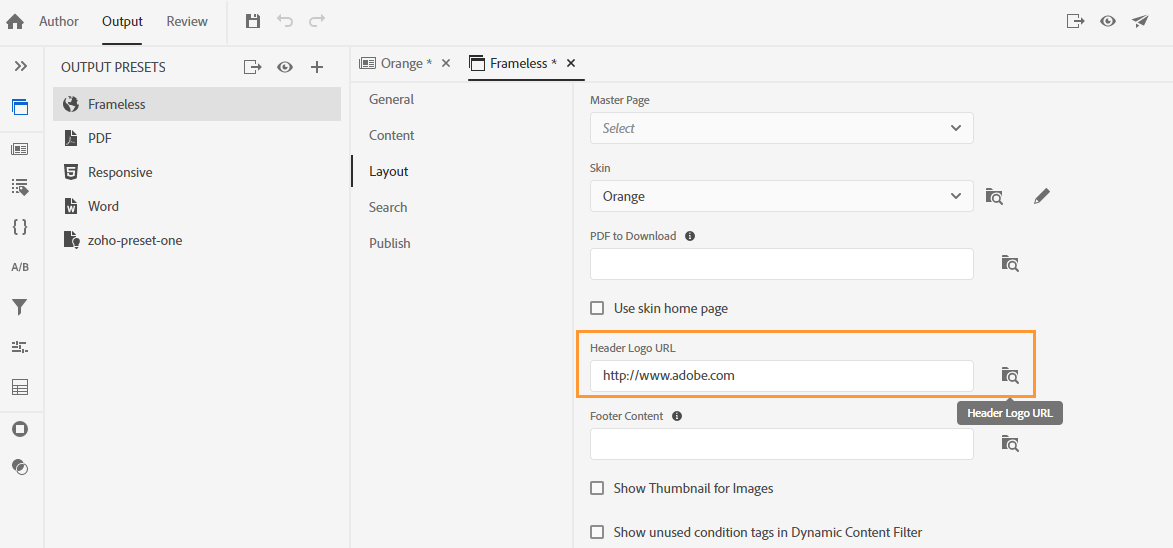Image resolution: width=1173 pixels, height=548 pixels.
Task: Check Show unused condition tags option
Action: pyautogui.click(x=597, y=532)
